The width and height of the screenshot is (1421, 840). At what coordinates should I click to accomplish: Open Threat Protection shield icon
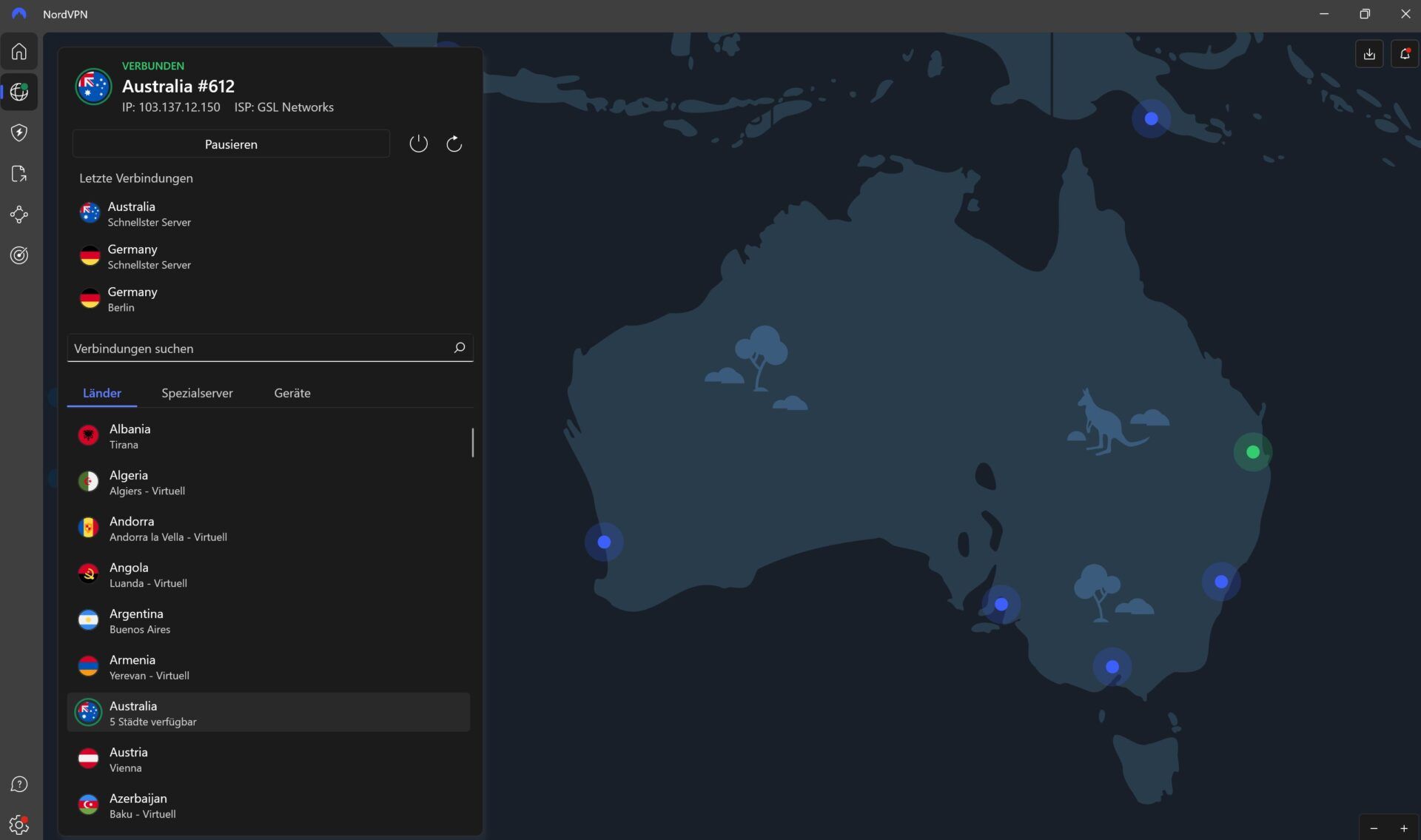click(19, 132)
